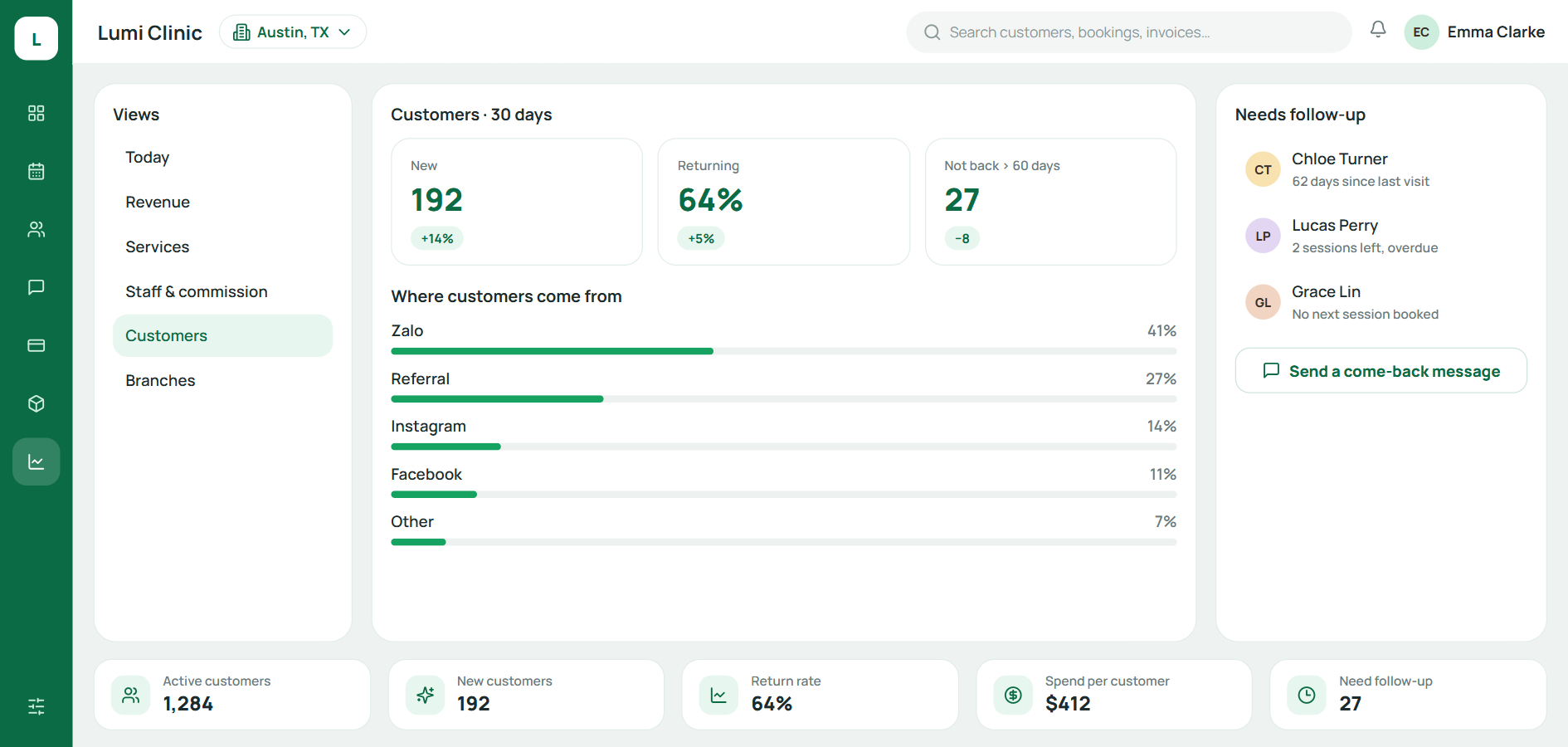Screen dimensions: 1568x747
Task: Click the Returning 64% card
Action: pos(784,202)
